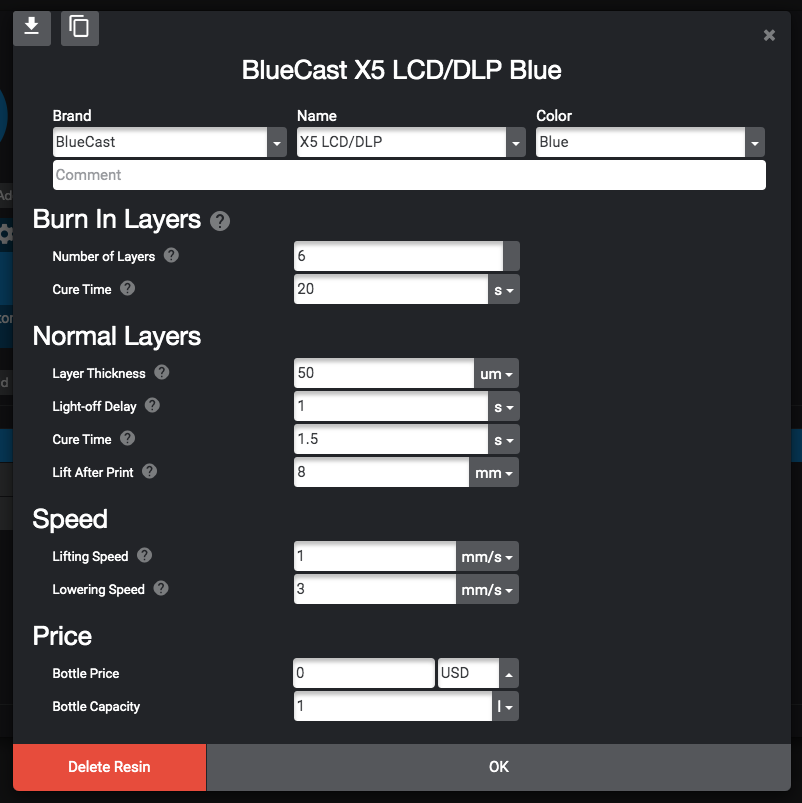This screenshot has width=802, height=803.
Task: Click the burn-in Cure Time field with 20
Action: tap(391, 289)
